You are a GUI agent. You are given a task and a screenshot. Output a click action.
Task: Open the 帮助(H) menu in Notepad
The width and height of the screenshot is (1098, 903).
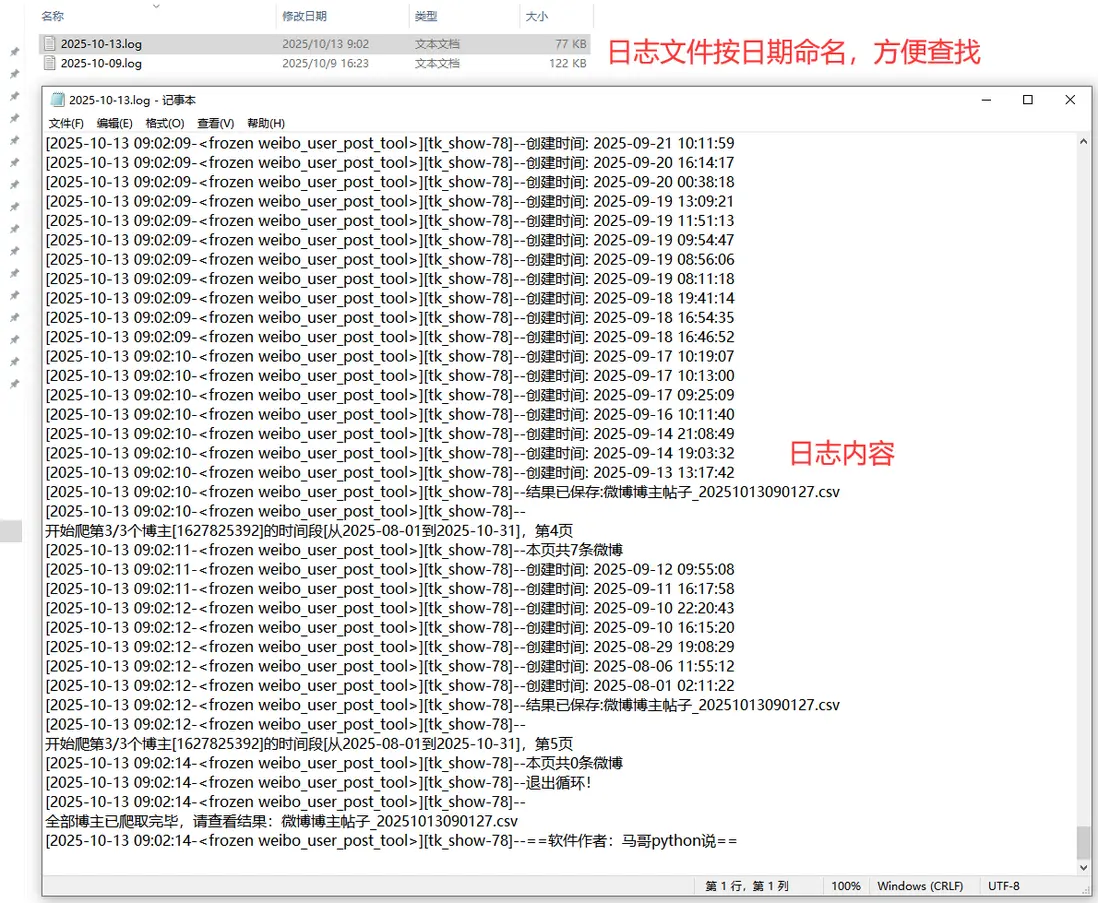265,123
